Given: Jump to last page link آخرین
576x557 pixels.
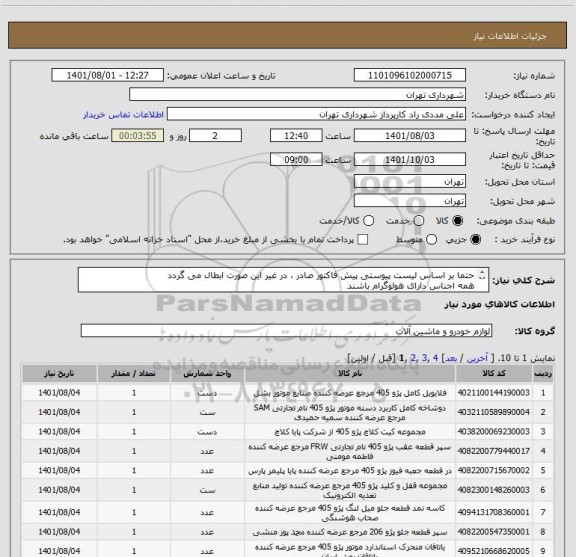Looking at the screenshot, I should pyautogui.click(x=477, y=358).
